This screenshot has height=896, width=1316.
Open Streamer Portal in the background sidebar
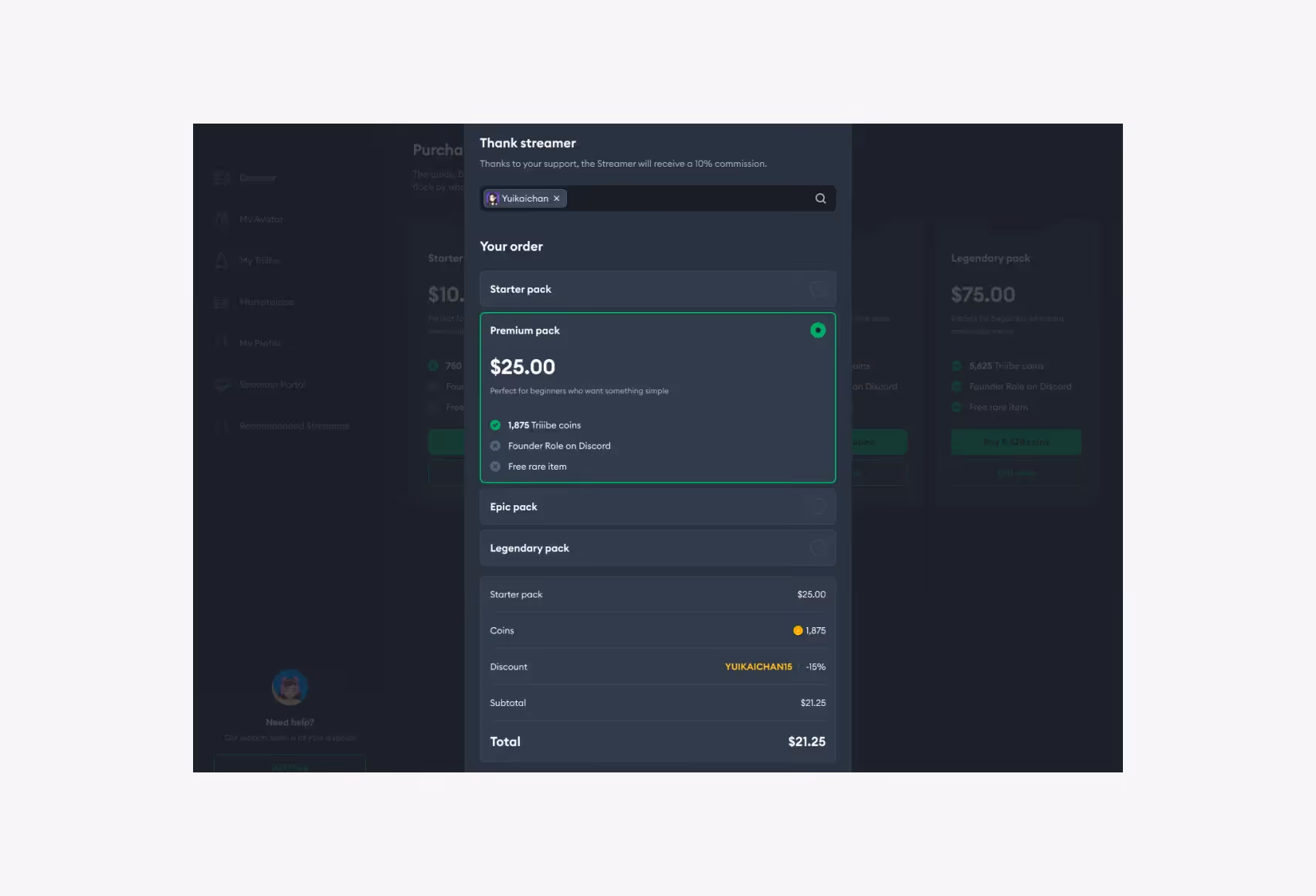coord(273,385)
